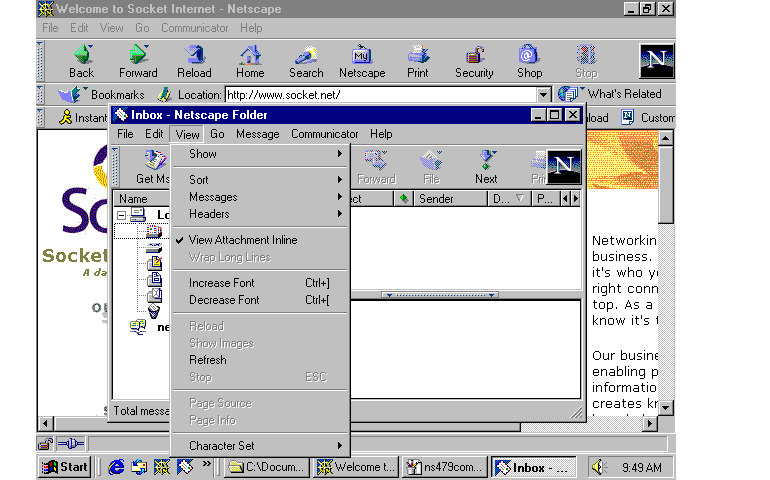Collapse the Local Mail tree node
The image size is (770, 480).
[121, 215]
